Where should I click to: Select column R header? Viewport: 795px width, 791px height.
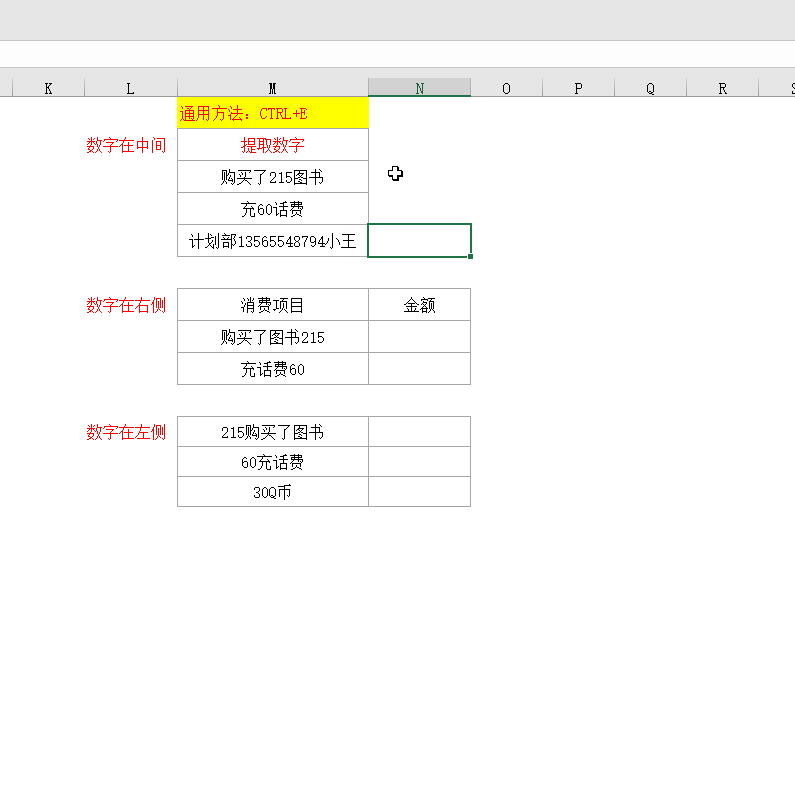point(722,88)
